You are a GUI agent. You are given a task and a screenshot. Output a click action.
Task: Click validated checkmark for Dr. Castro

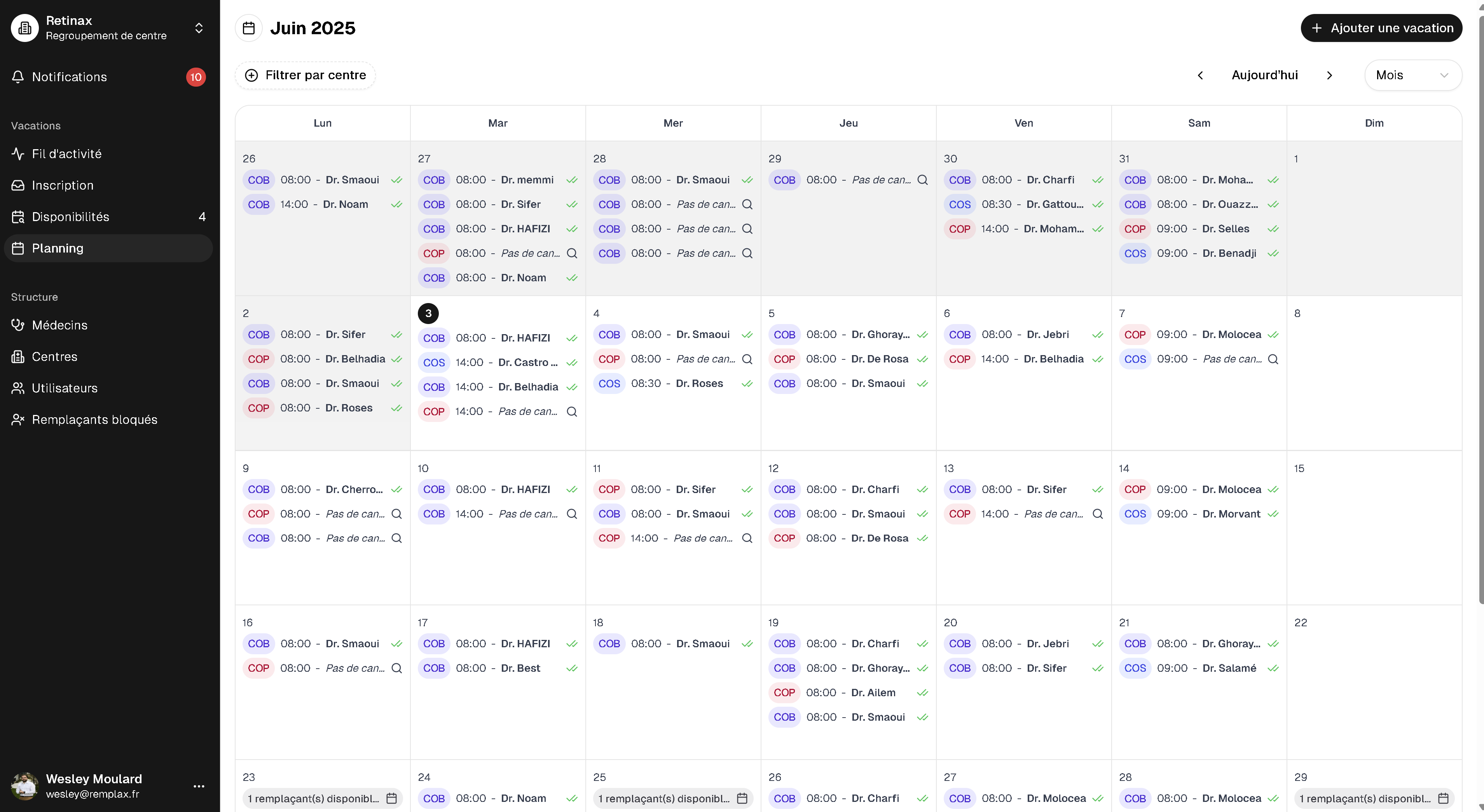(x=571, y=363)
